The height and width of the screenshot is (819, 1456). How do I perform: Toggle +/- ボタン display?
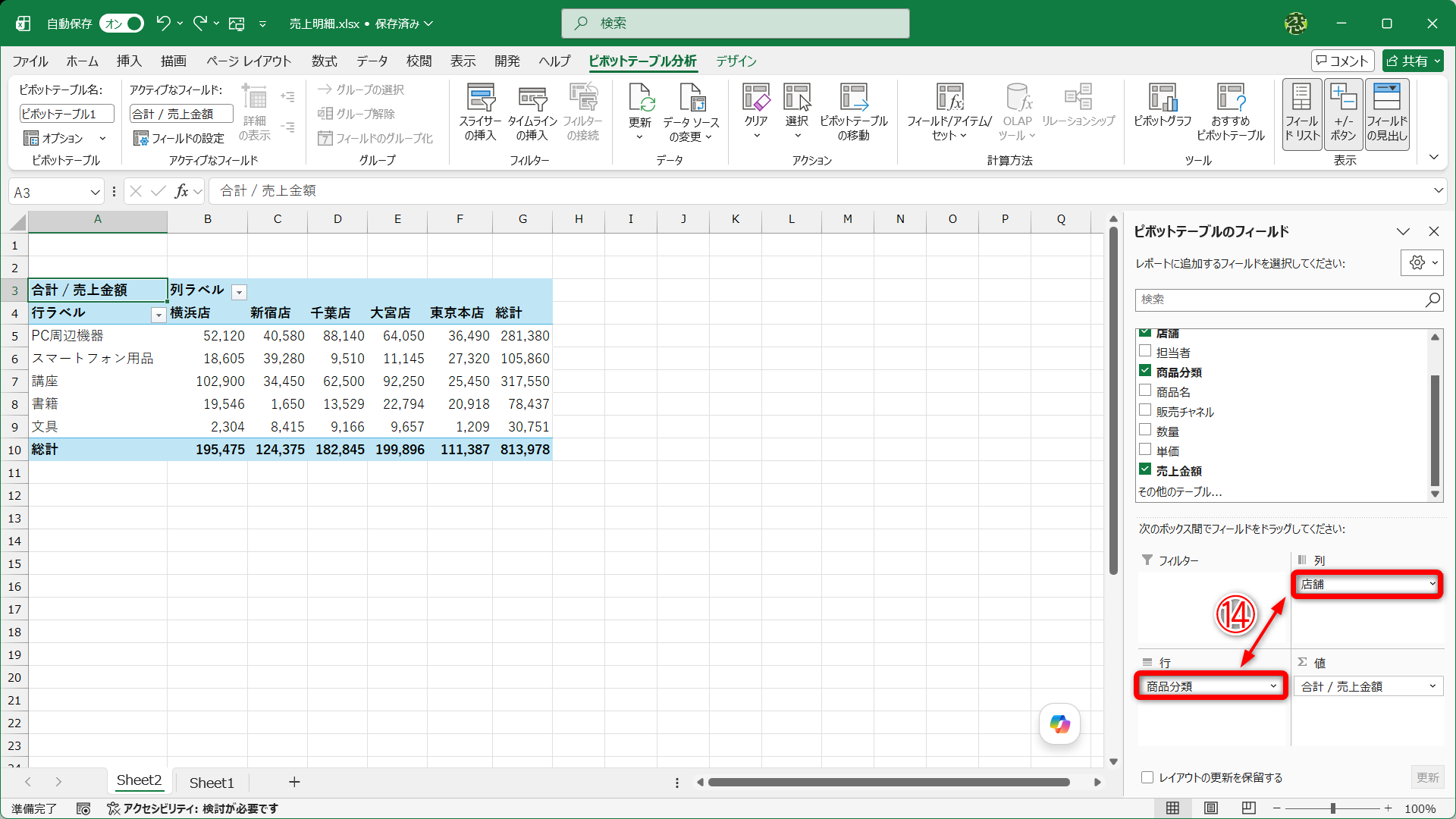[1343, 114]
